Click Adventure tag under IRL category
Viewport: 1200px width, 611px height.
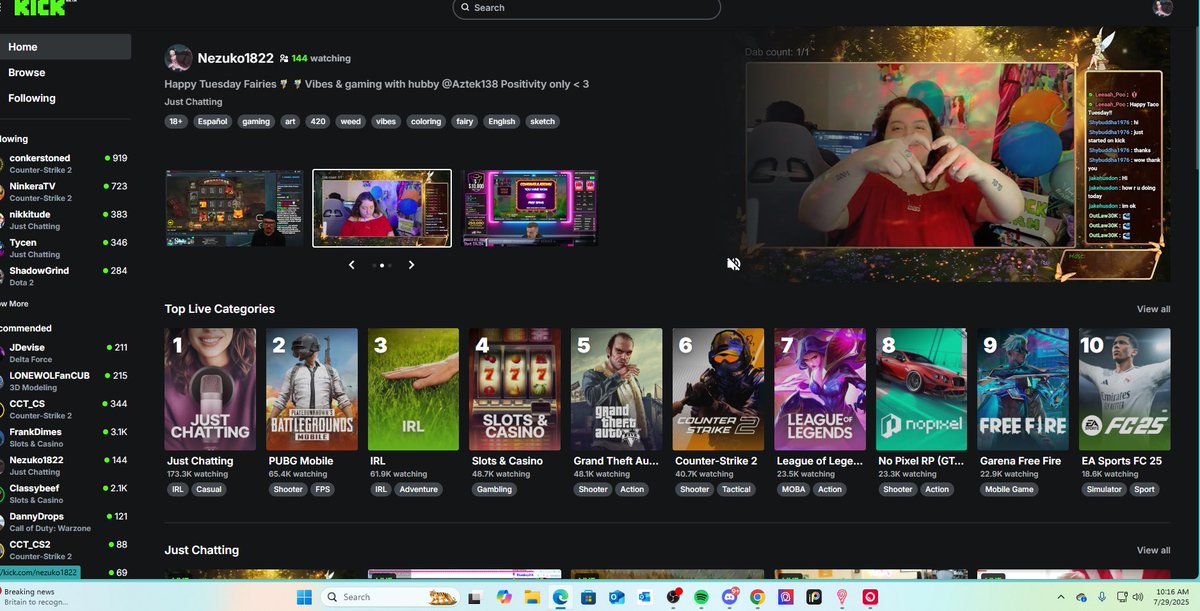point(419,490)
